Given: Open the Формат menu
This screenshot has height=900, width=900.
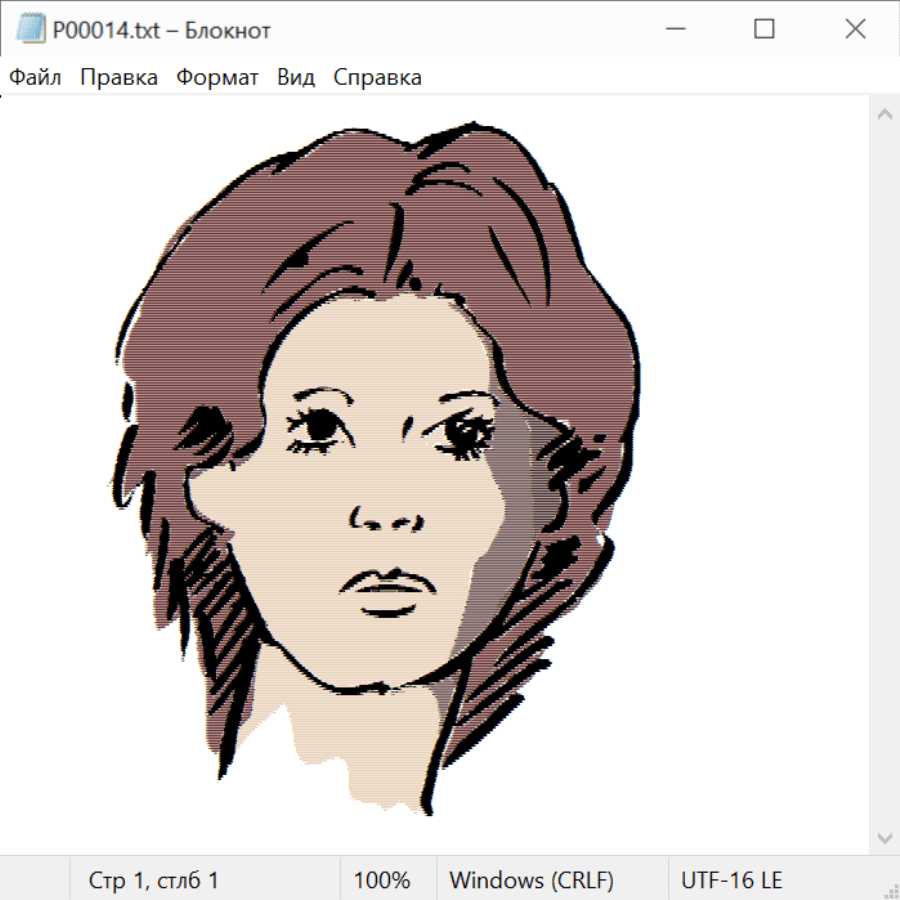Looking at the screenshot, I should pos(217,77).
